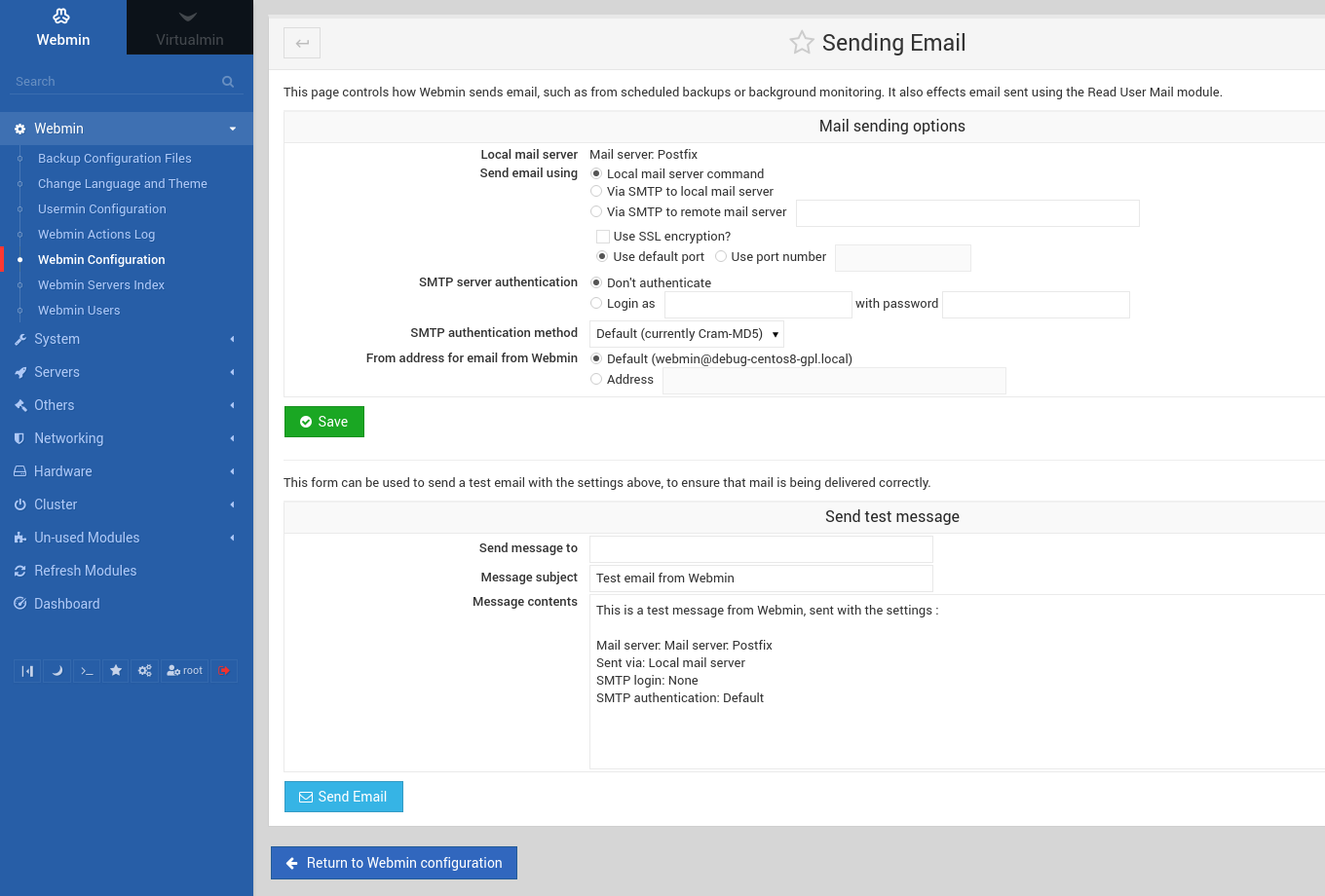Image resolution: width=1325 pixels, height=896 pixels.
Task: Open the root user account icon
Action: tap(184, 670)
